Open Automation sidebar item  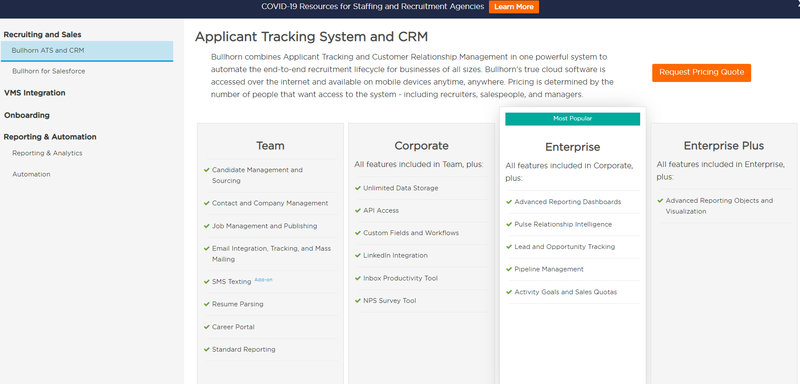coord(31,174)
